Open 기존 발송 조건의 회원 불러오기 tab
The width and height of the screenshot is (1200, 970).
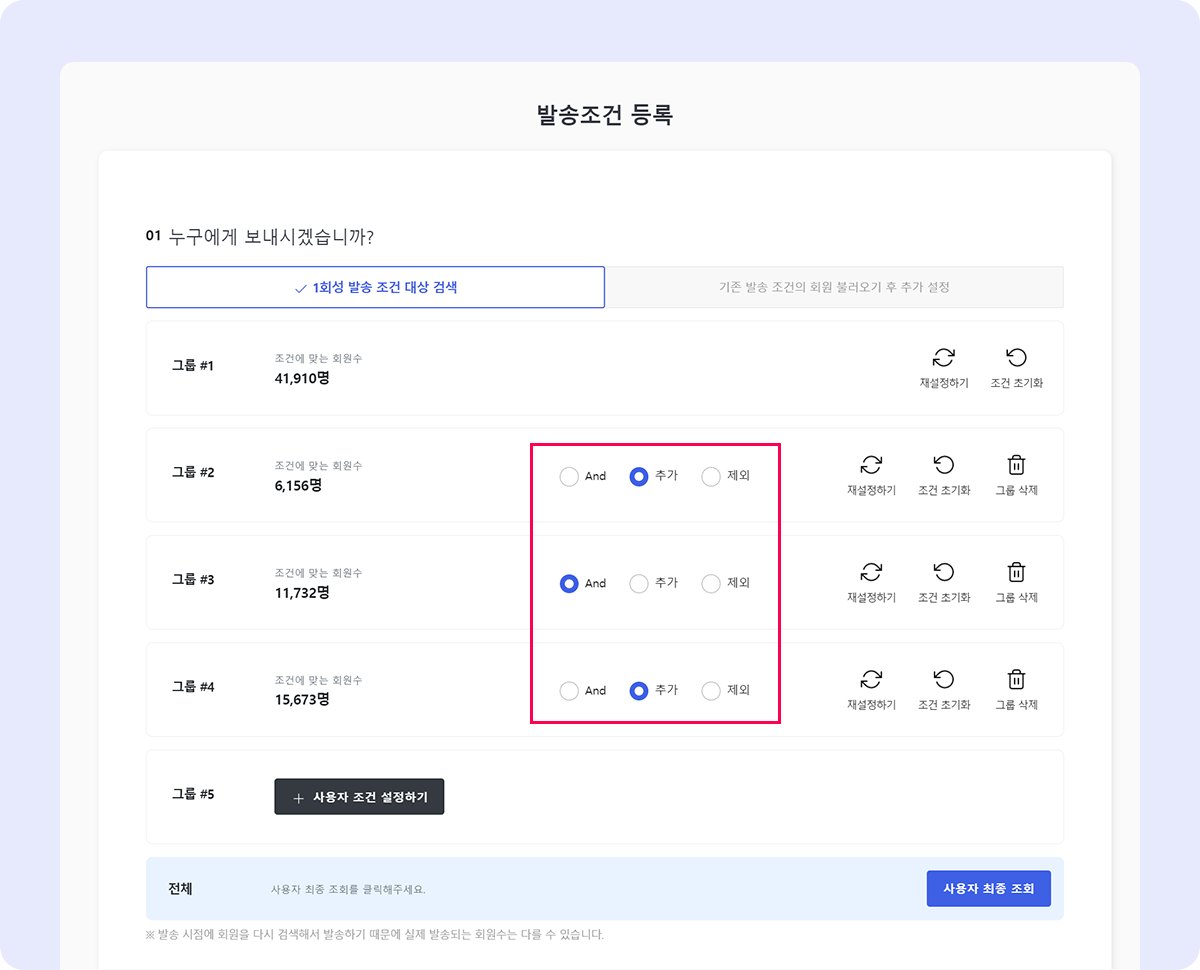(834, 287)
